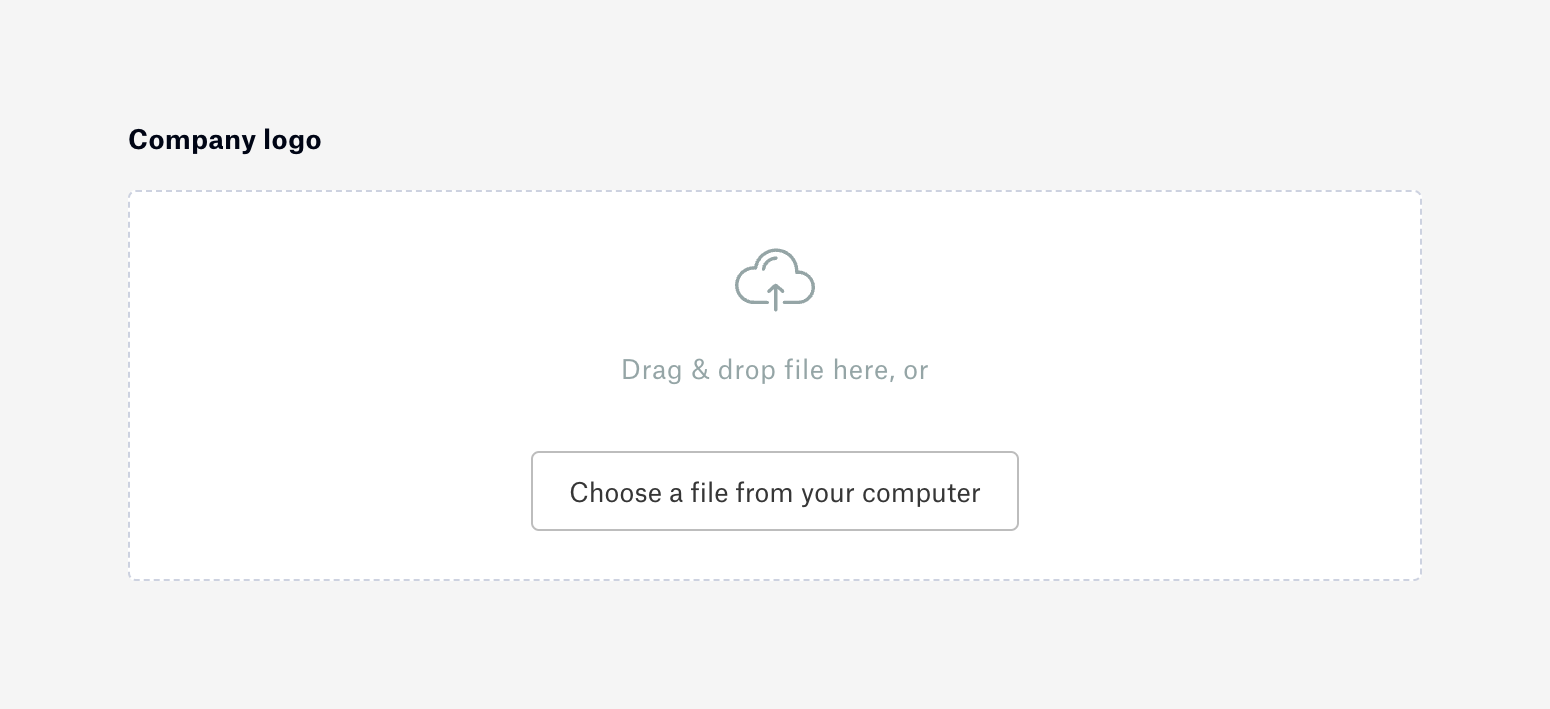Click the dashed top border of the drop zone
Screen dimensions: 1550x709
point(775,191)
